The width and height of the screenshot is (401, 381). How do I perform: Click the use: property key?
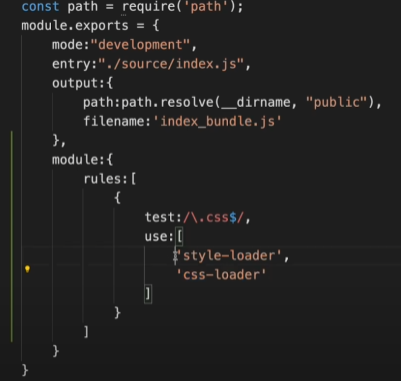click(159, 237)
